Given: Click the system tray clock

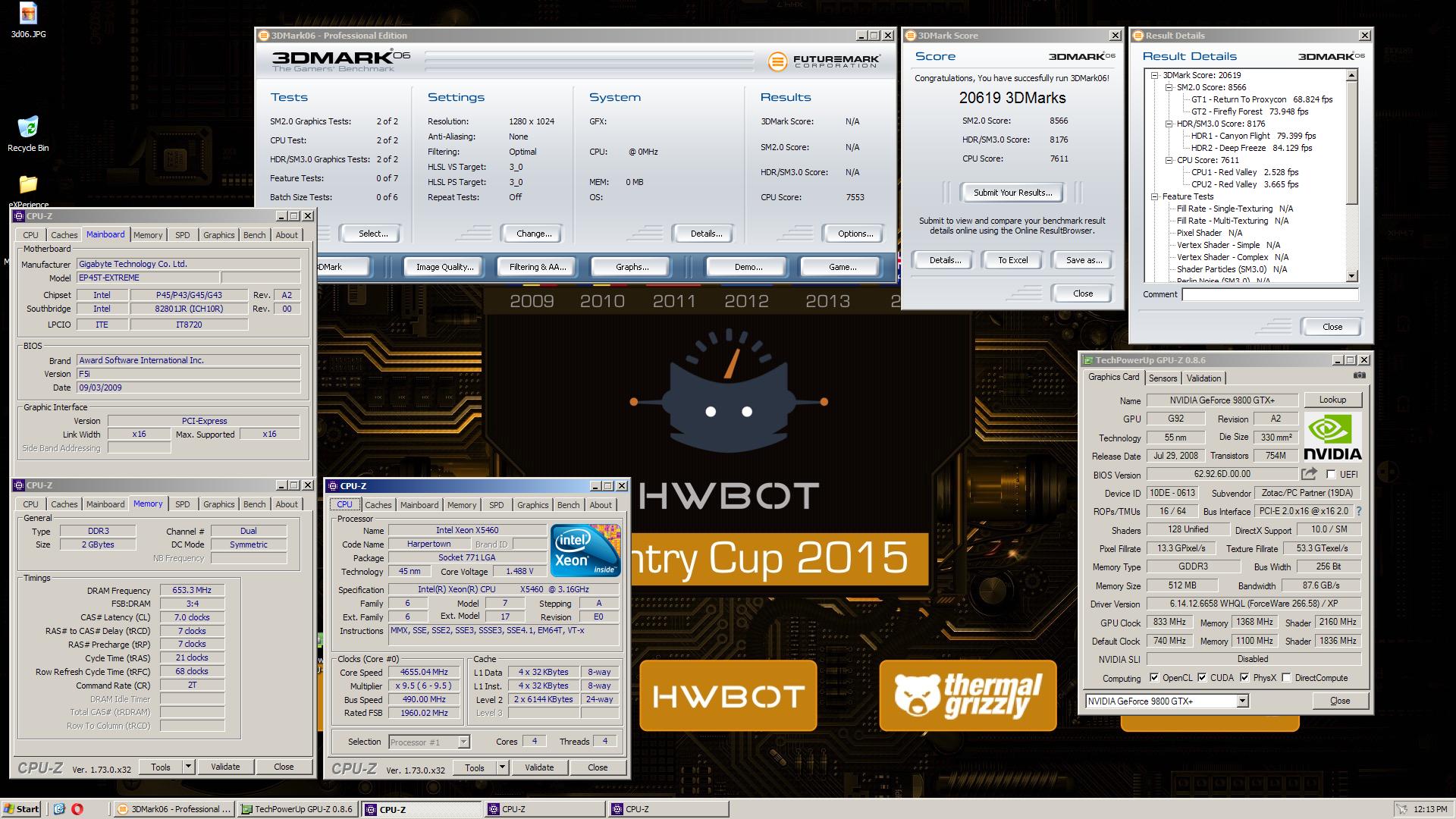Looking at the screenshot, I should (1429, 810).
